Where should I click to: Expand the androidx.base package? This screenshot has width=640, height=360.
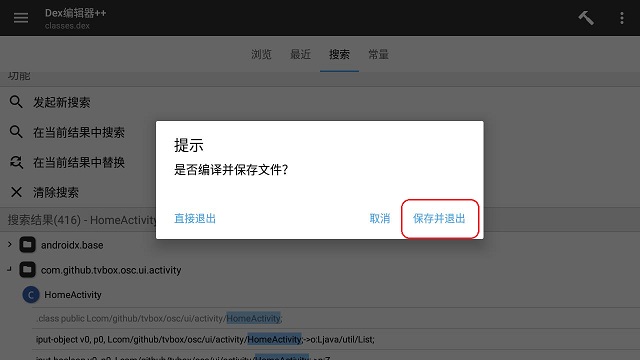(x=9, y=244)
